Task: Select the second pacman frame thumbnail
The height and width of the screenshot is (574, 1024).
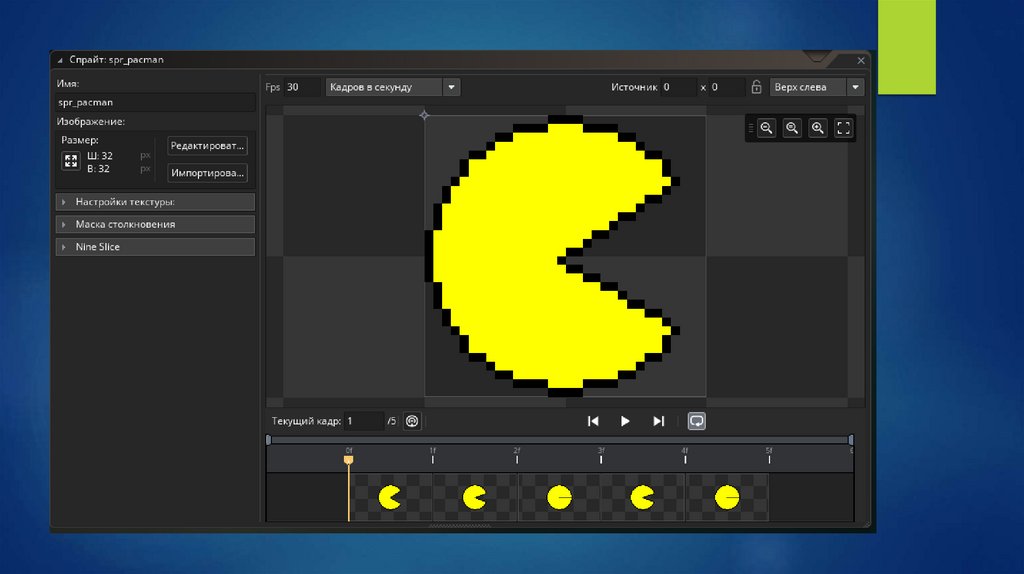Action: pos(475,498)
